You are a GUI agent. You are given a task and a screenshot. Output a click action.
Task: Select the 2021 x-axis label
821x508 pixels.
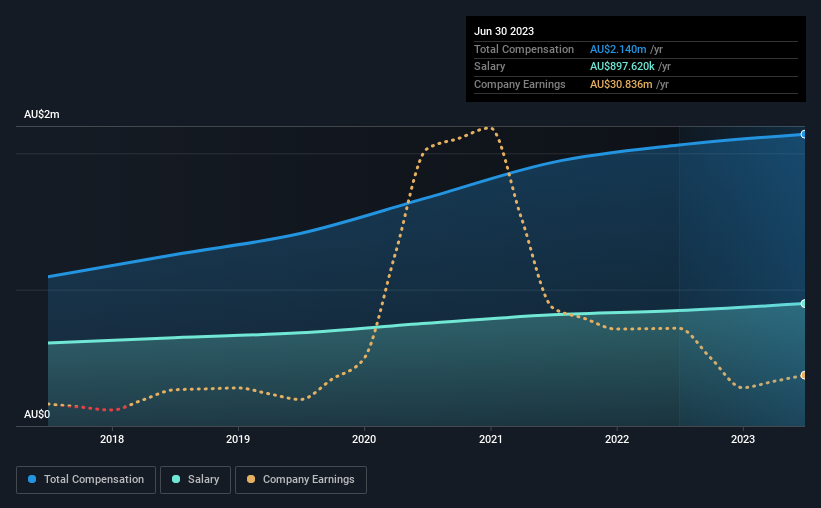pyautogui.click(x=491, y=439)
